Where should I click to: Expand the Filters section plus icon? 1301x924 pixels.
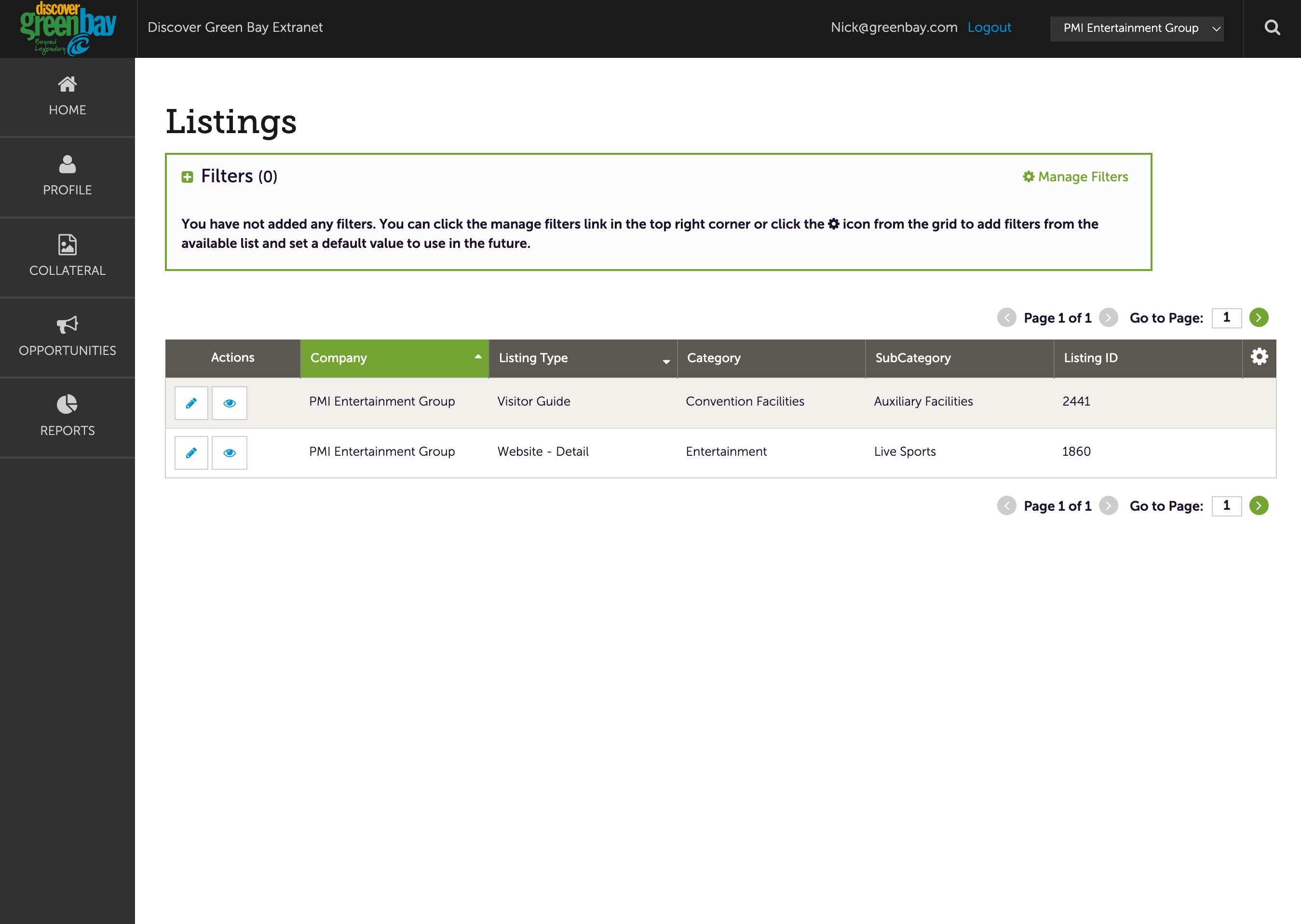[x=187, y=177]
